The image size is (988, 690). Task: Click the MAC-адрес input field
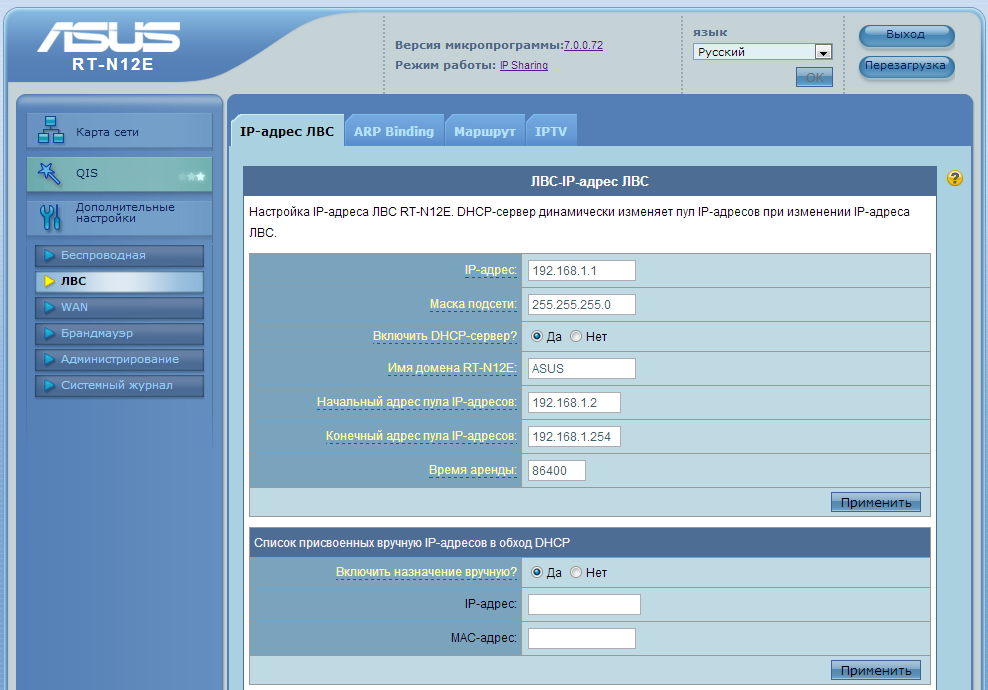click(x=581, y=638)
